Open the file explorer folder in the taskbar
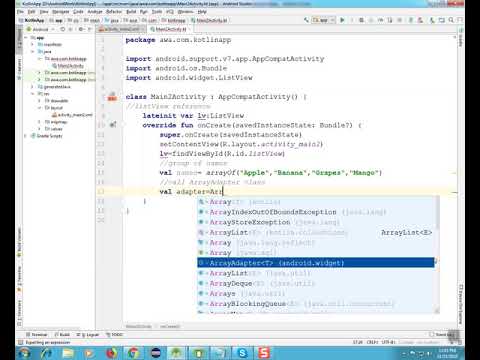 [x=68, y=353]
